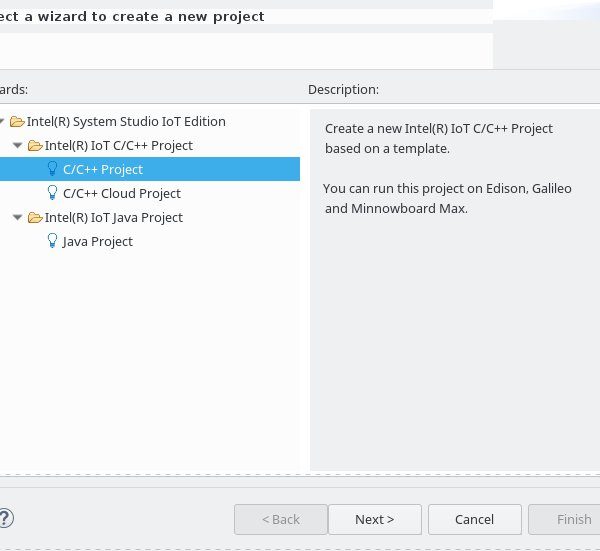Viewport: 600px width, 551px height.
Task: Collapse the Intel(R) IoT C/C++ Project node
Action: 17,145
